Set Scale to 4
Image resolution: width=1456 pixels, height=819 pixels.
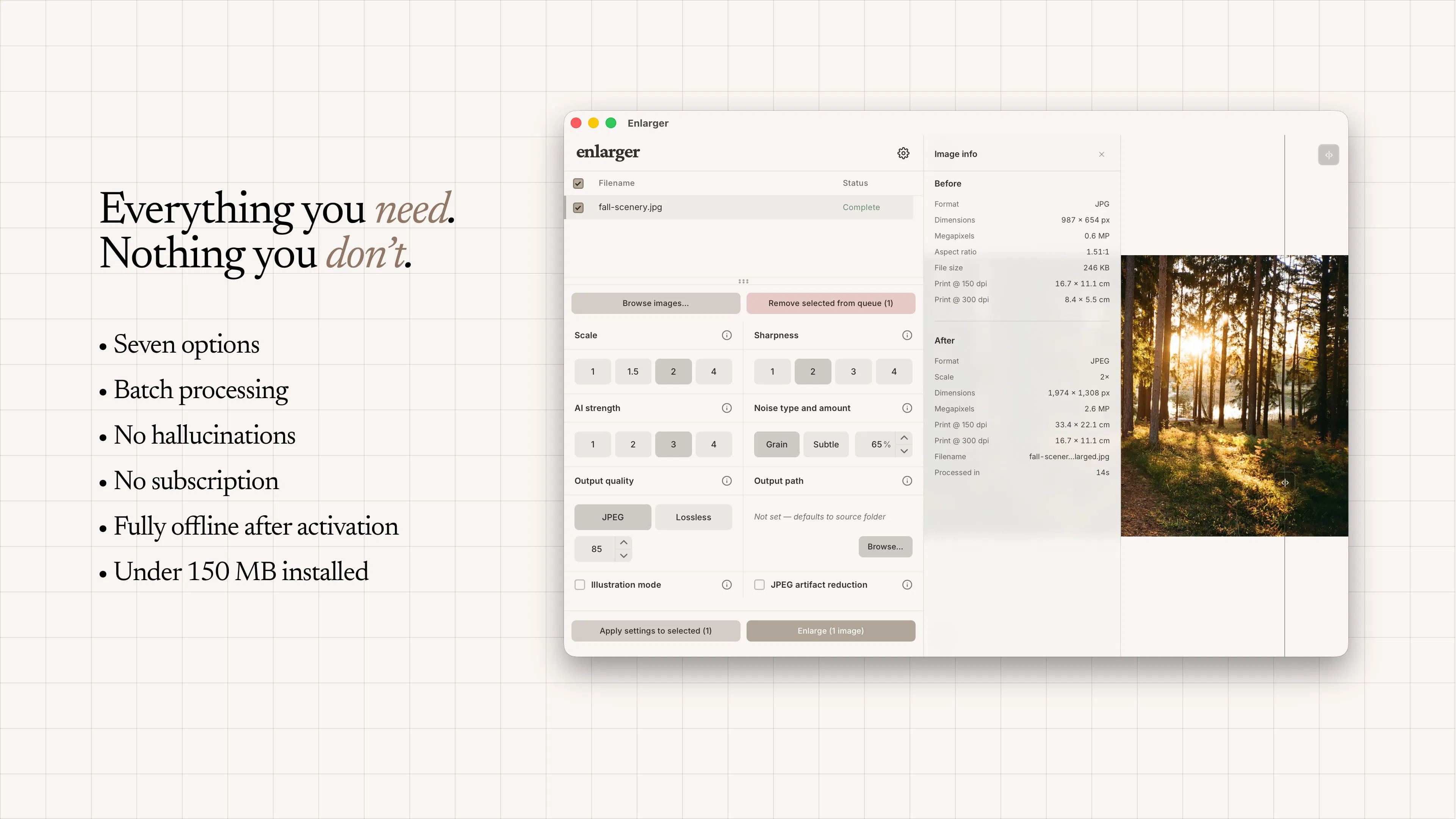coord(713,372)
